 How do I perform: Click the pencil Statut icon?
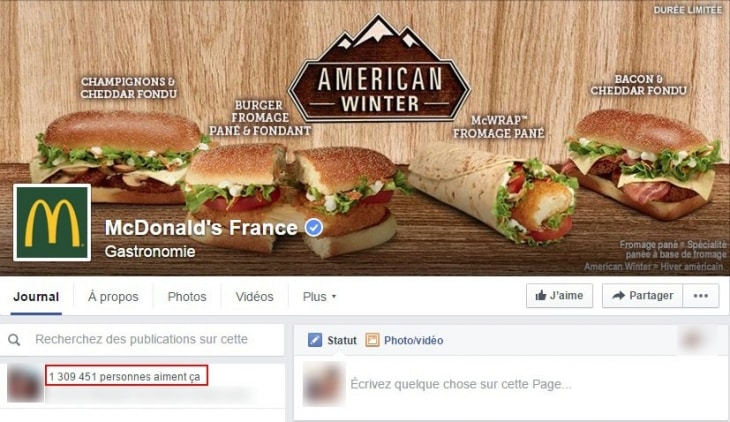(x=315, y=340)
